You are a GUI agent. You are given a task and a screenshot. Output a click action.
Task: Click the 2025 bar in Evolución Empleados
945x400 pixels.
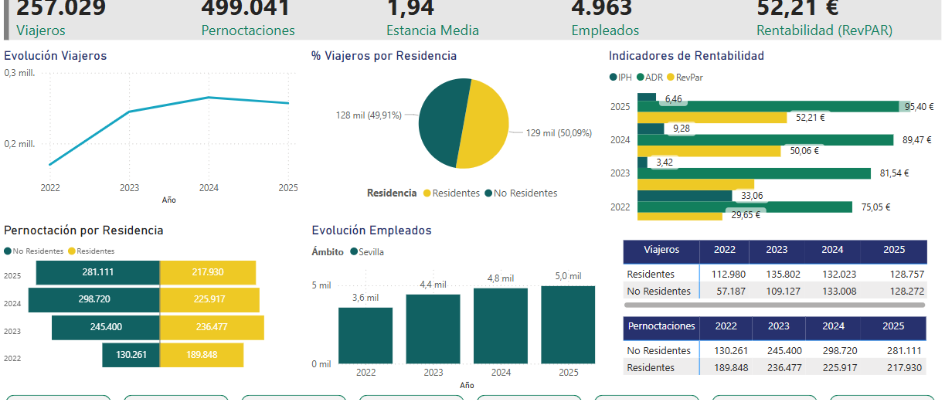tap(567, 325)
